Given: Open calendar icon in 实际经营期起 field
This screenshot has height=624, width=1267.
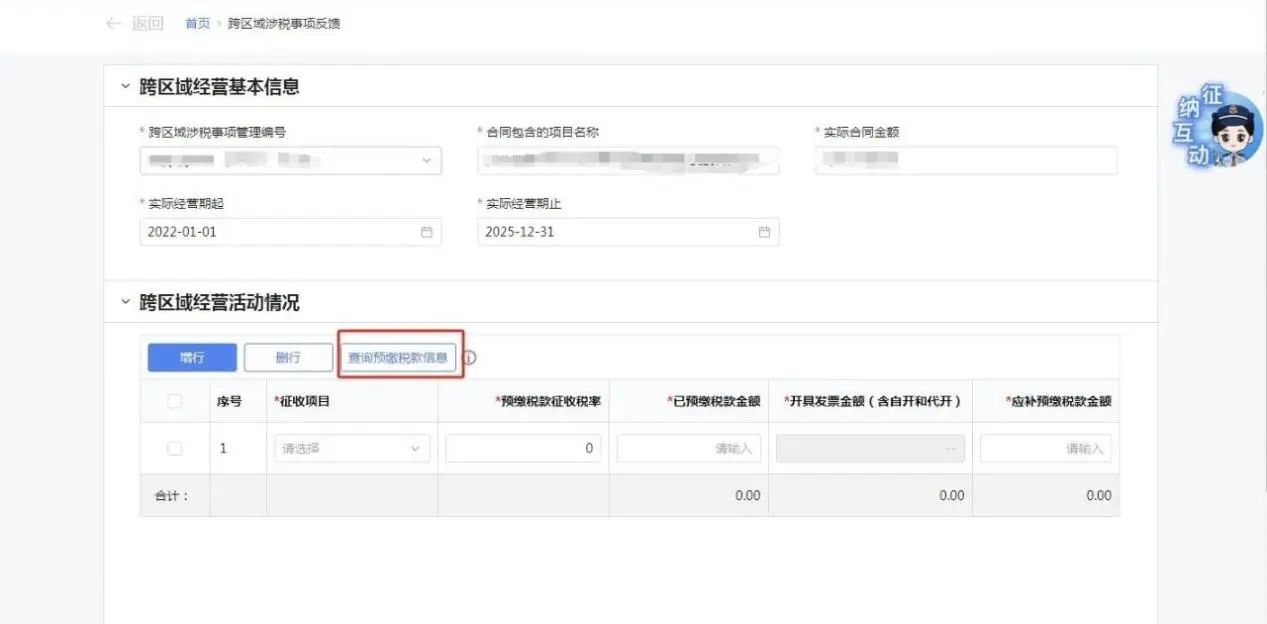Looking at the screenshot, I should tap(427, 232).
